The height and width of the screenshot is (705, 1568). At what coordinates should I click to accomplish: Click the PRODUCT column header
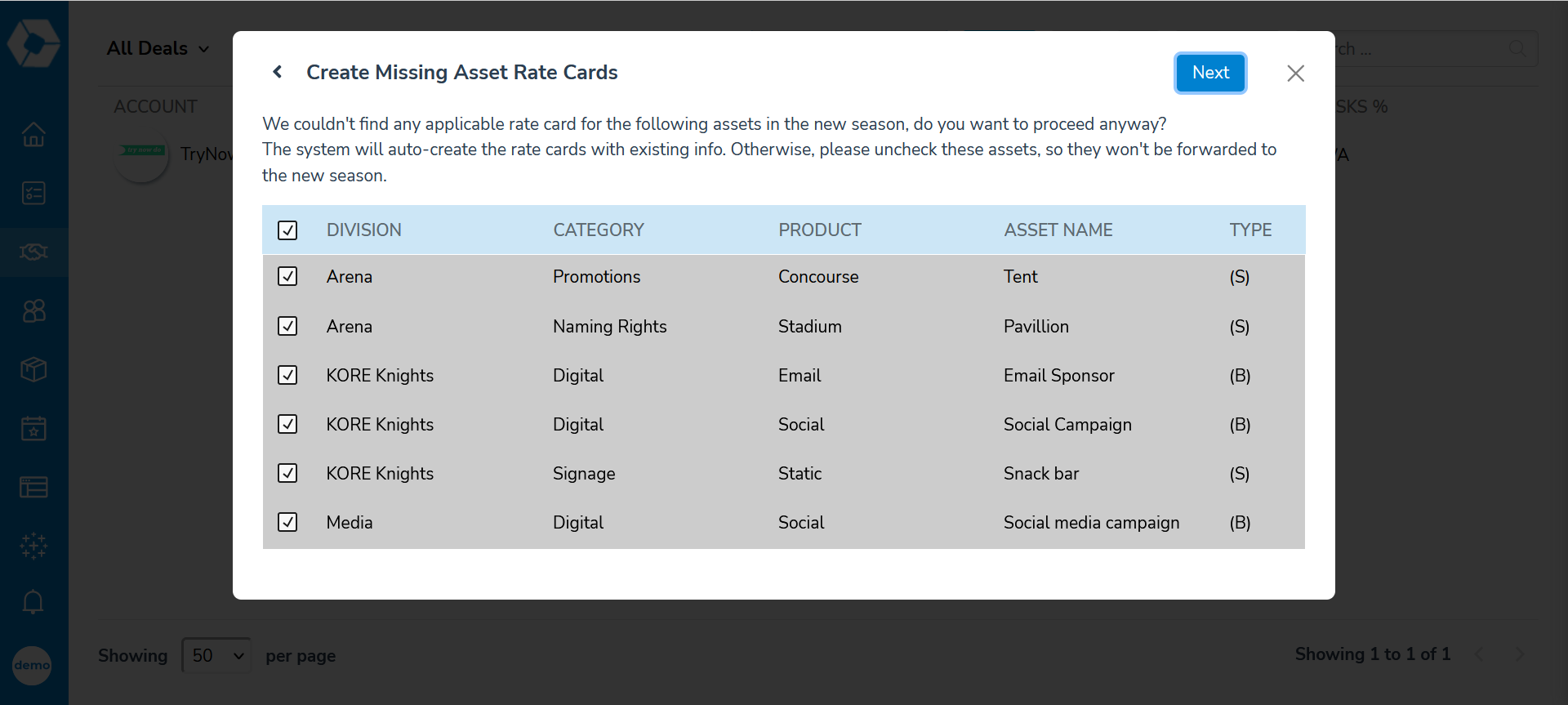click(x=820, y=230)
